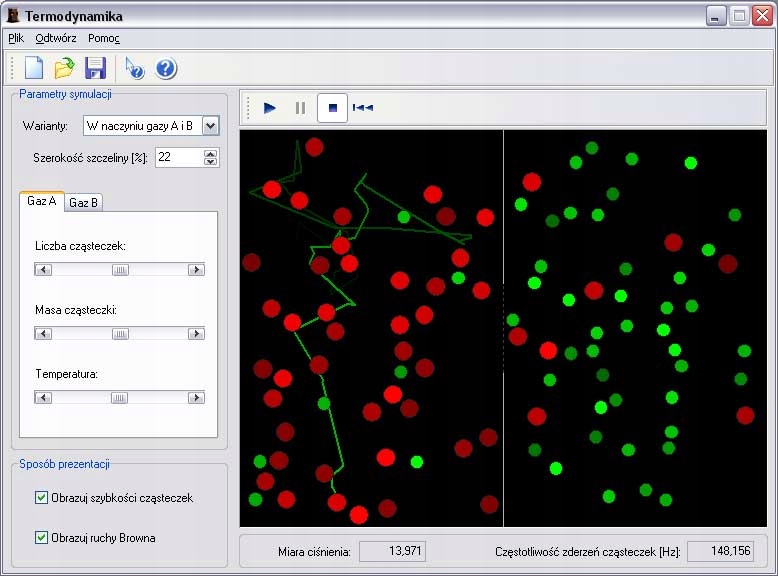Decrease Szerokość szczeliny with down arrow
Image resolution: width=778 pixels, height=576 pixels.
(x=210, y=161)
